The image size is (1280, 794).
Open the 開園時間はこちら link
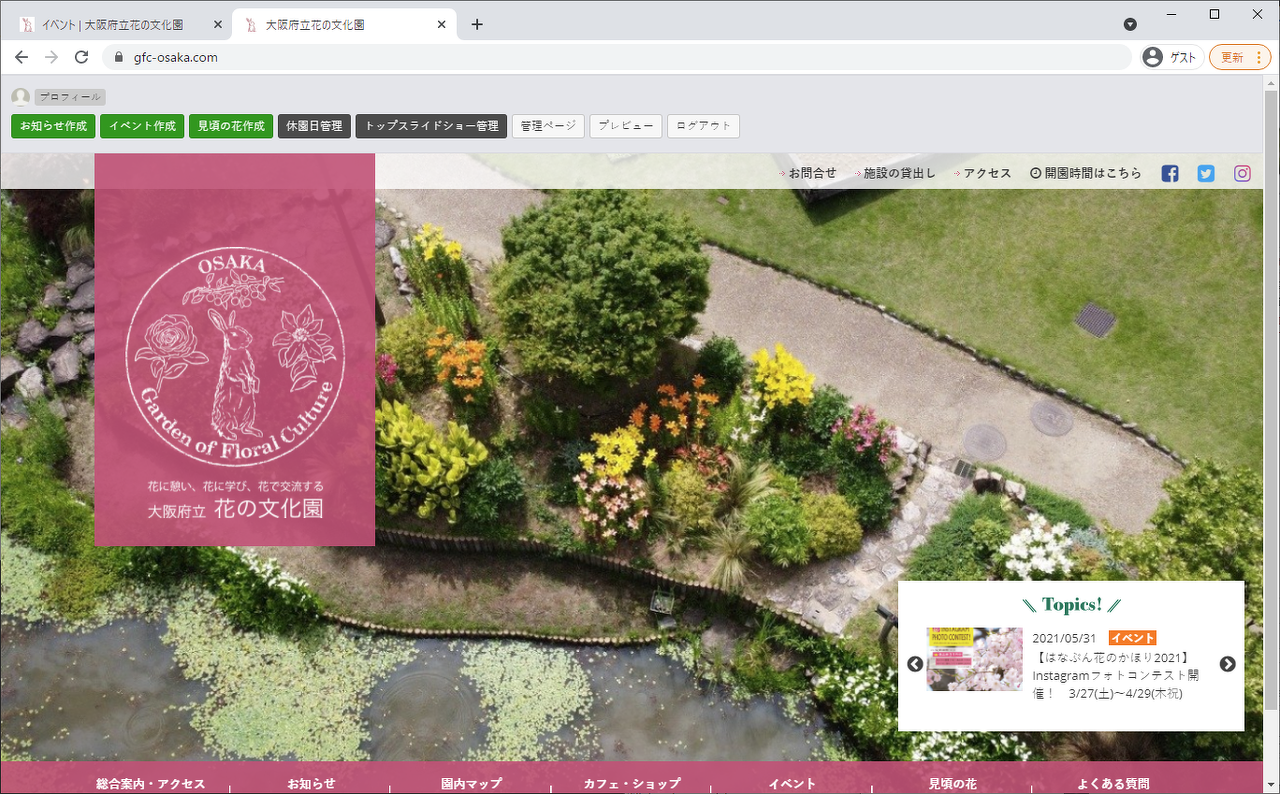point(1085,173)
